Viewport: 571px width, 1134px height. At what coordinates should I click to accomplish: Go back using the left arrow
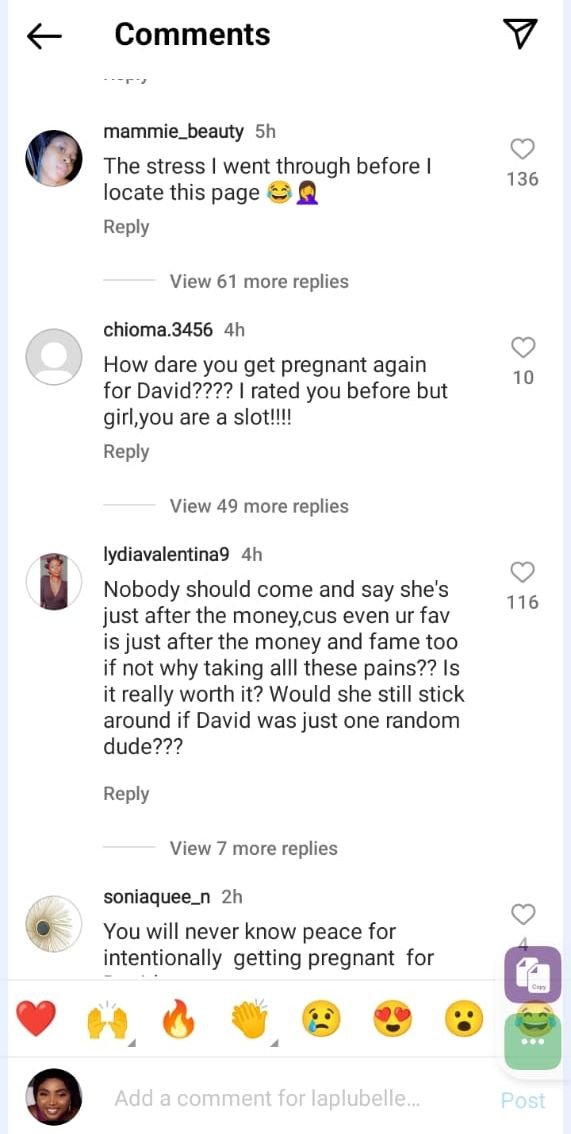44,35
